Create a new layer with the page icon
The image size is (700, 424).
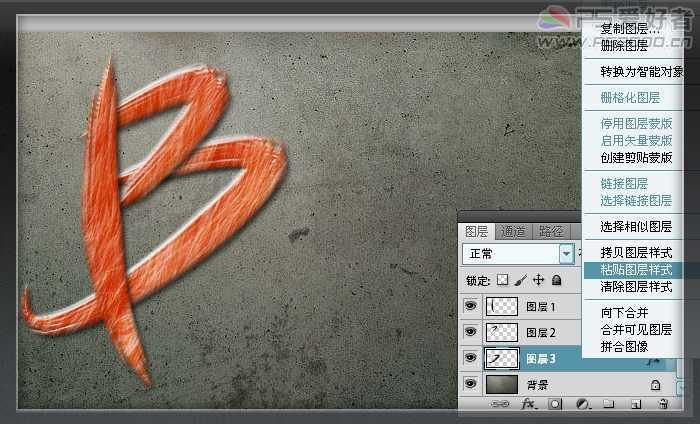(636, 404)
